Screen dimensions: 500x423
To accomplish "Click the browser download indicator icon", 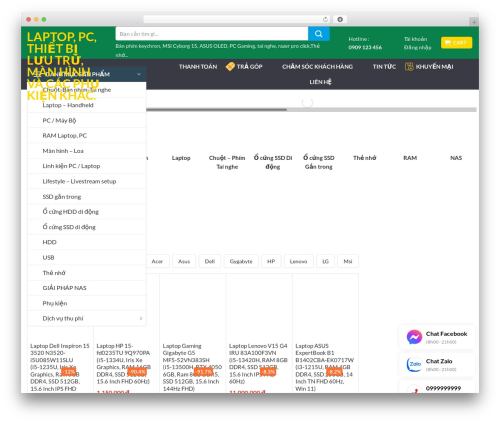I will pyautogui.click(x=340, y=19).
